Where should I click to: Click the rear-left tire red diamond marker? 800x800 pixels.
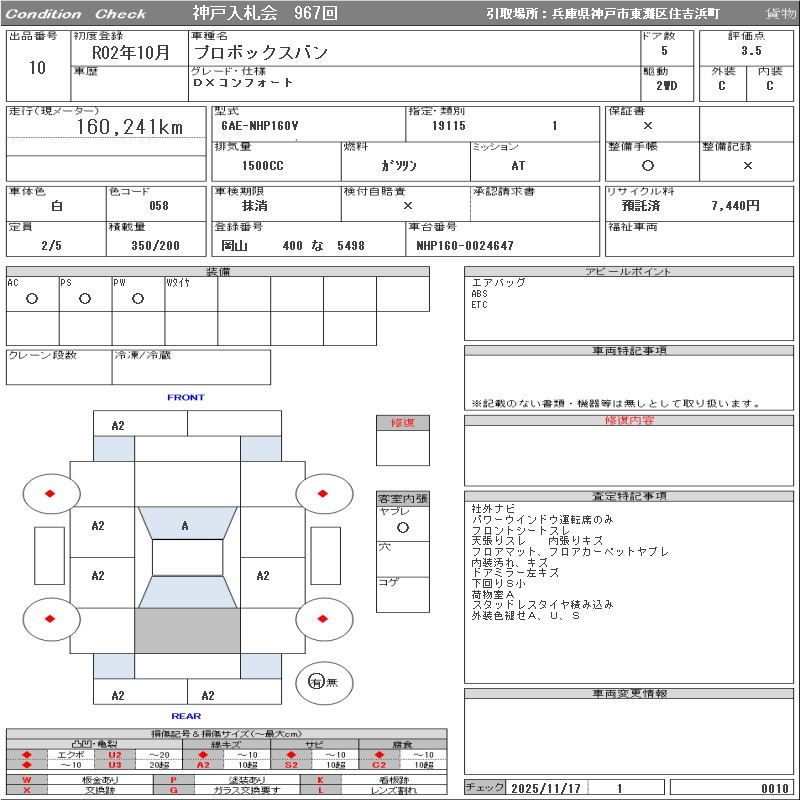point(50,618)
